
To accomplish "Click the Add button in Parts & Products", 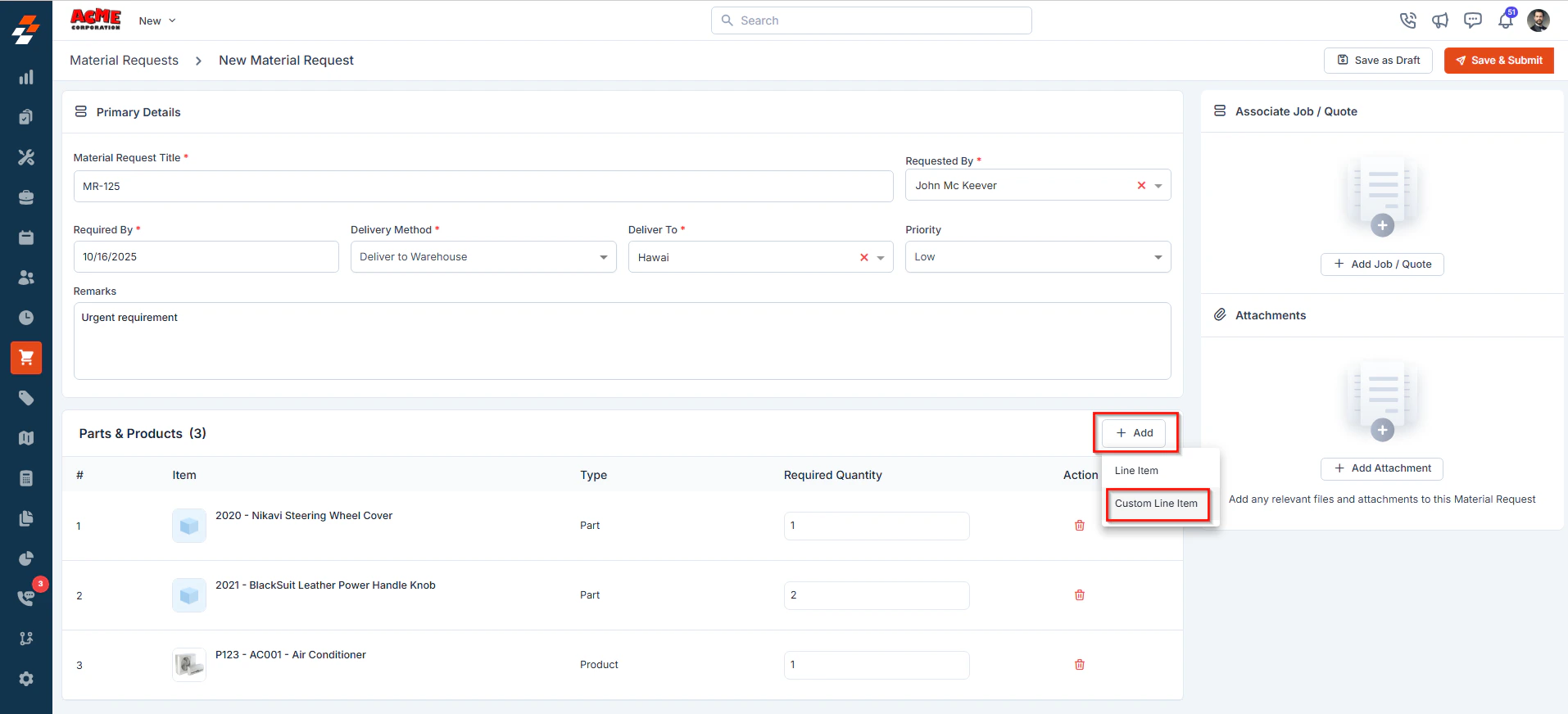I will pyautogui.click(x=1135, y=433).
